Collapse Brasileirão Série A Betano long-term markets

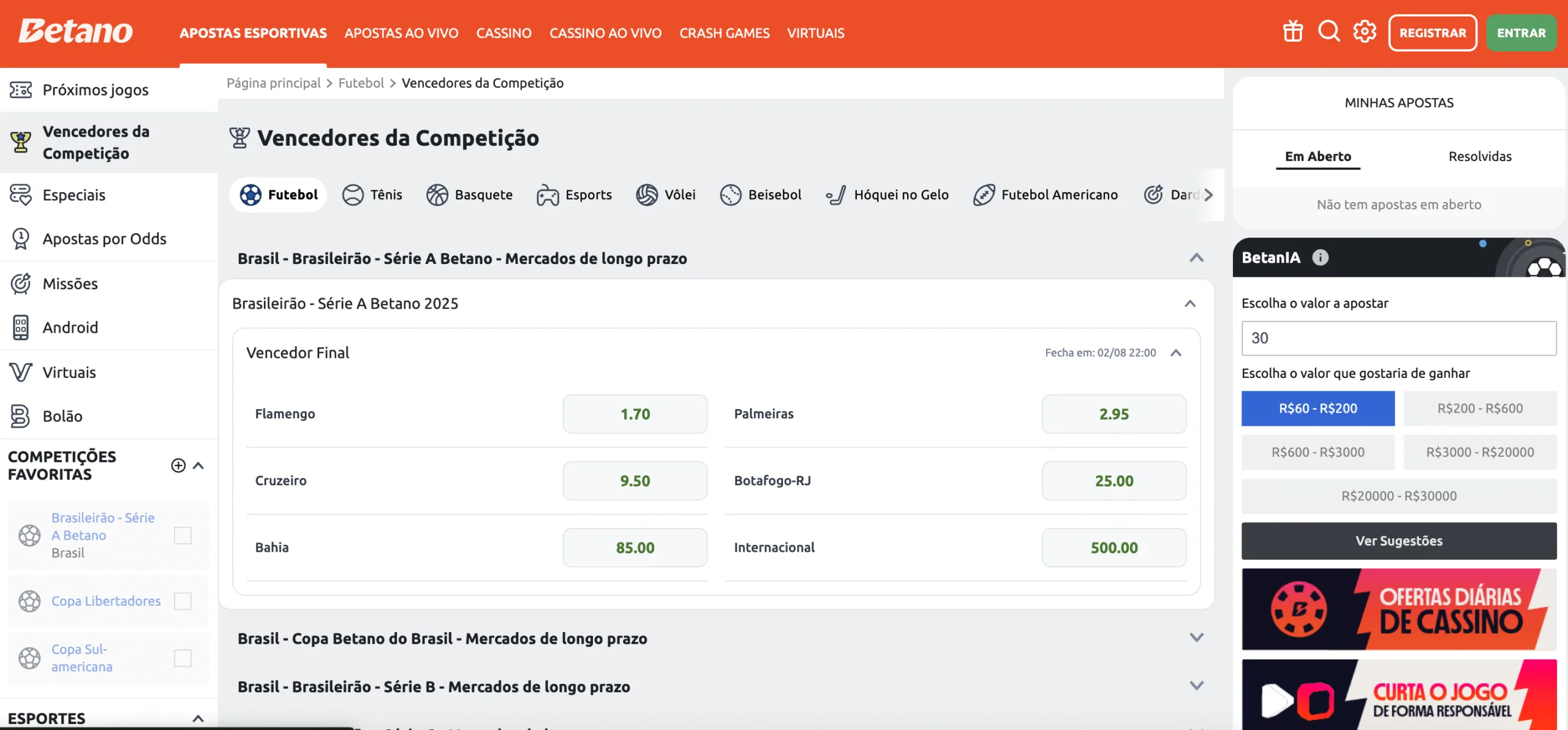[x=1196, y=258]
